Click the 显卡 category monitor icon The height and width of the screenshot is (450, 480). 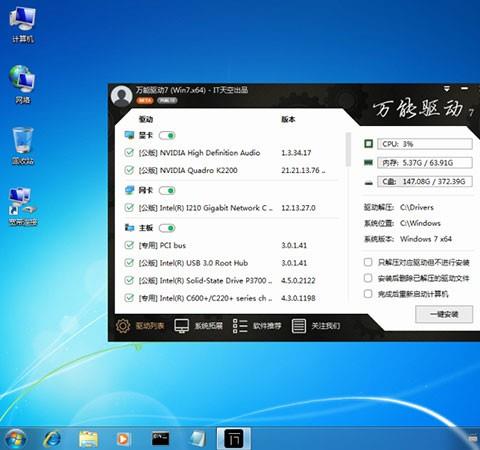[x=129, y=135]
